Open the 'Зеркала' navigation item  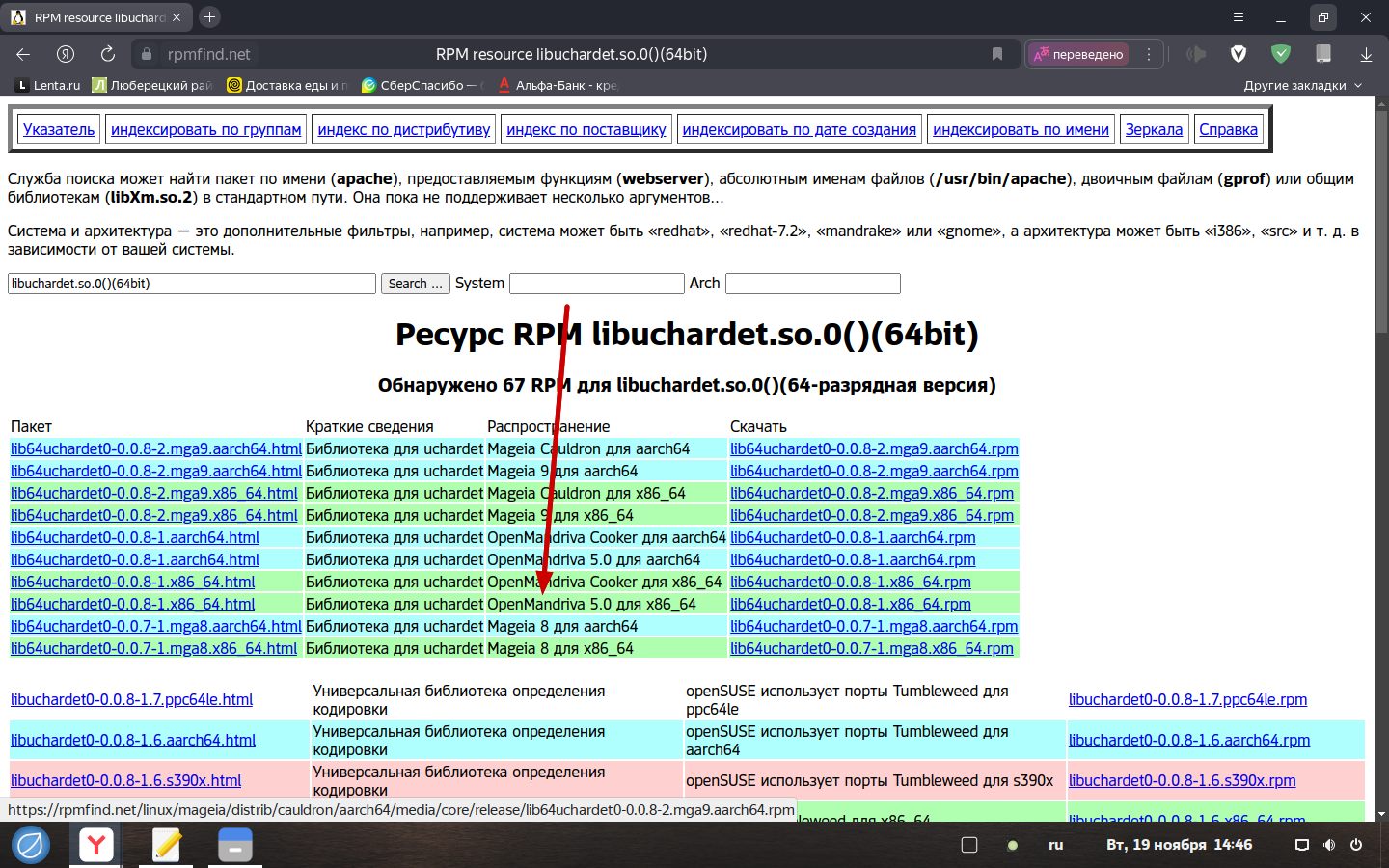point(1154,129)
